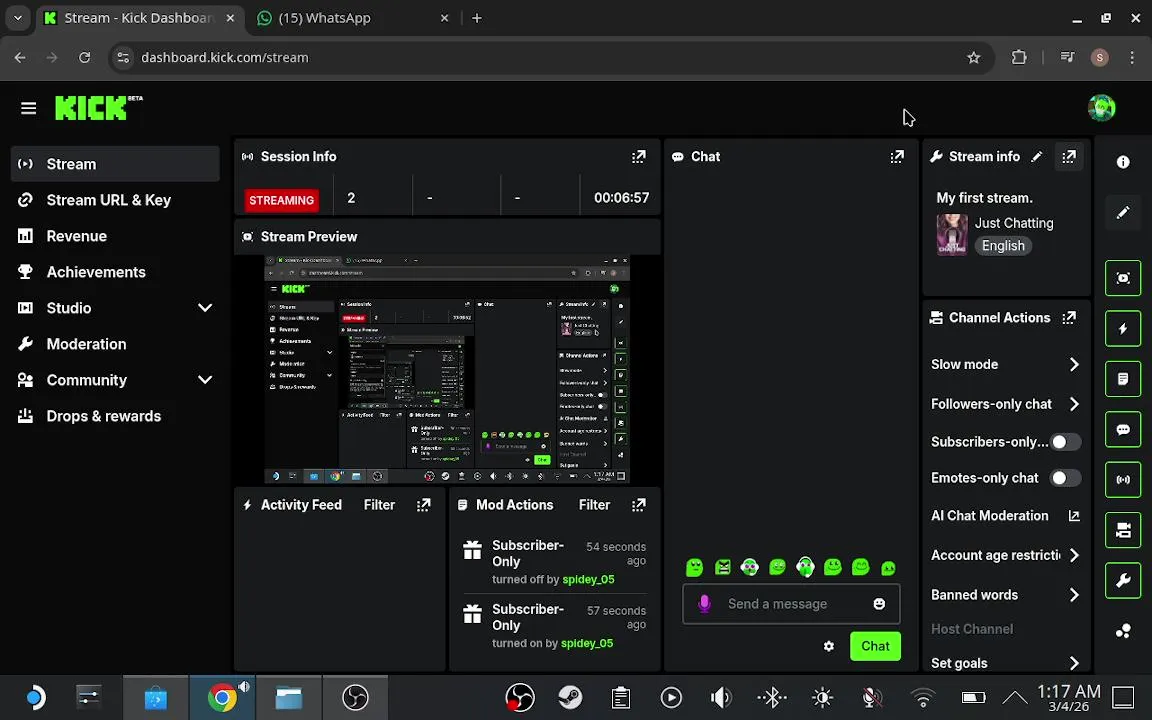1152x720 pixels.
Task: Switch to the WhatsApp browser tab
Action: tap(353, 18)
